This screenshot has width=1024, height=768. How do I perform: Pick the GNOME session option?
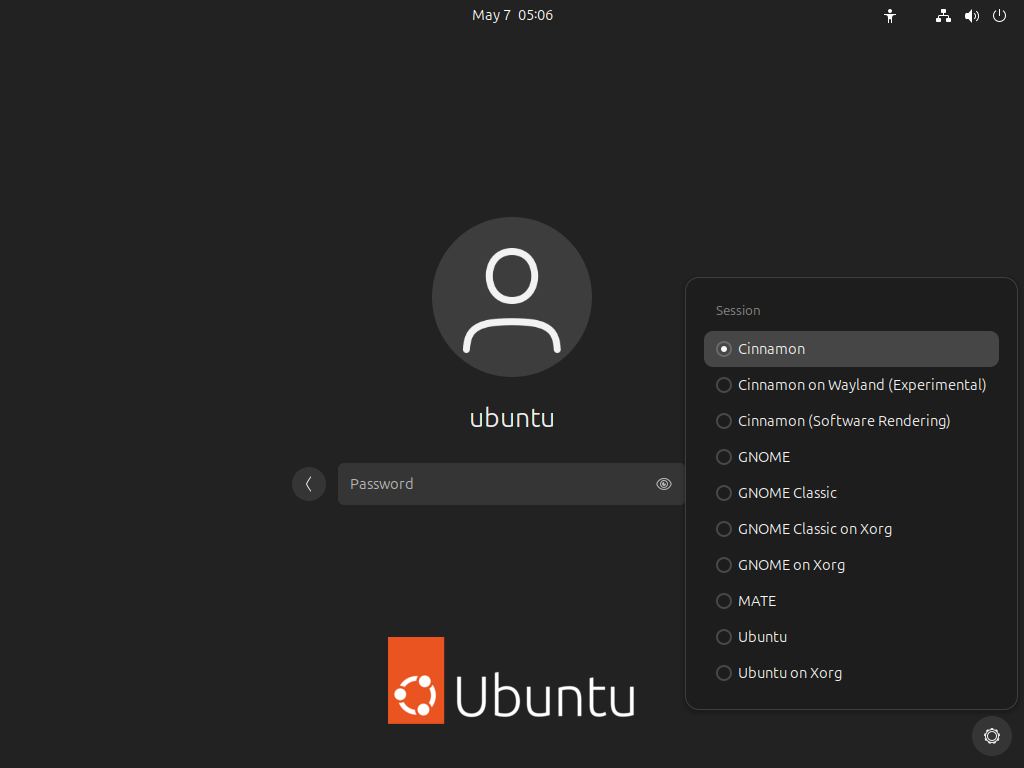point(851,456)
